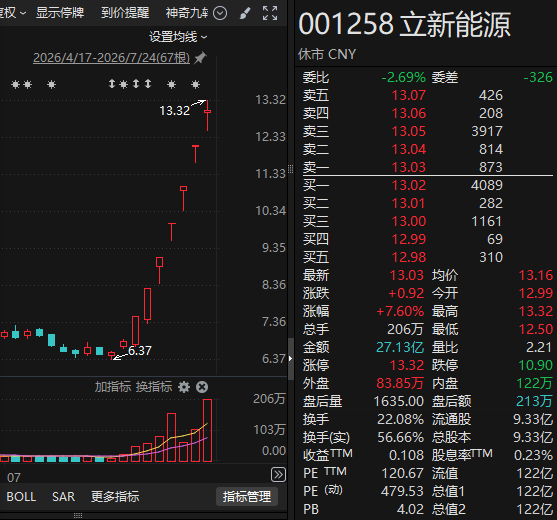
Task: Close the volume indicator panel
Action: tap(202, 387)
